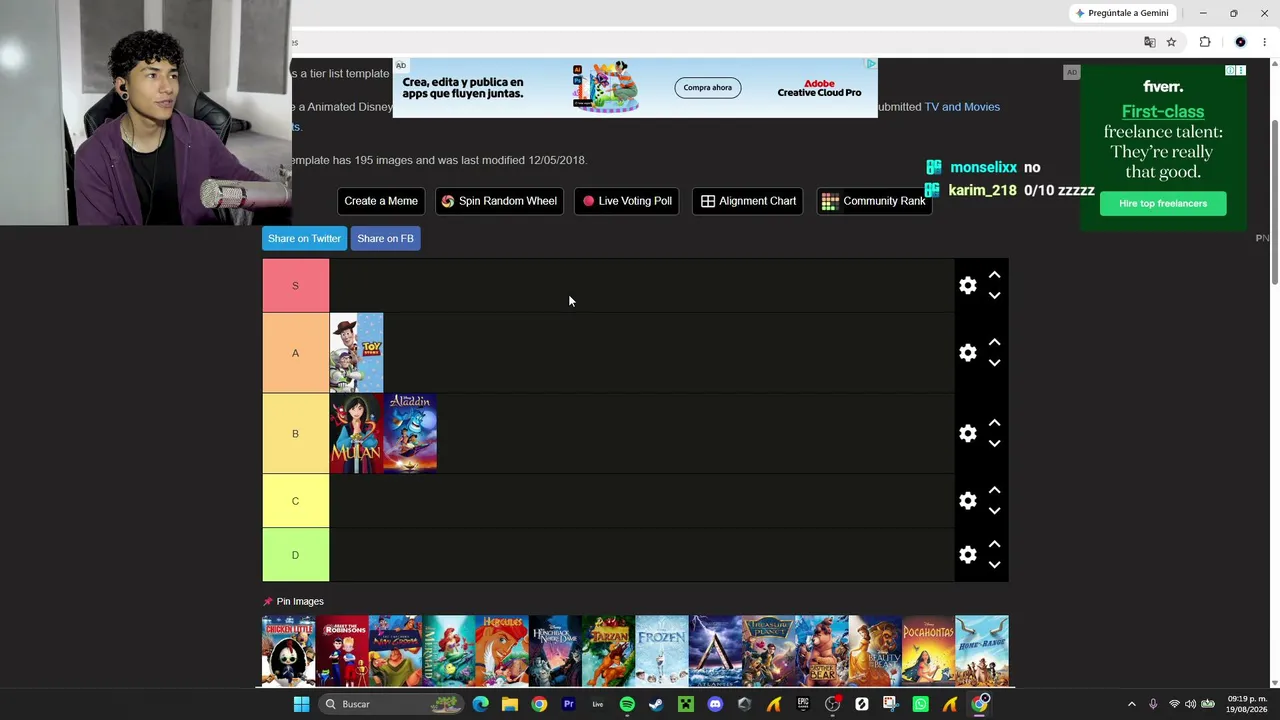Open the Windows Start menu
Image resolution: width=1280 pixels, height=720 pixels.
301,704
